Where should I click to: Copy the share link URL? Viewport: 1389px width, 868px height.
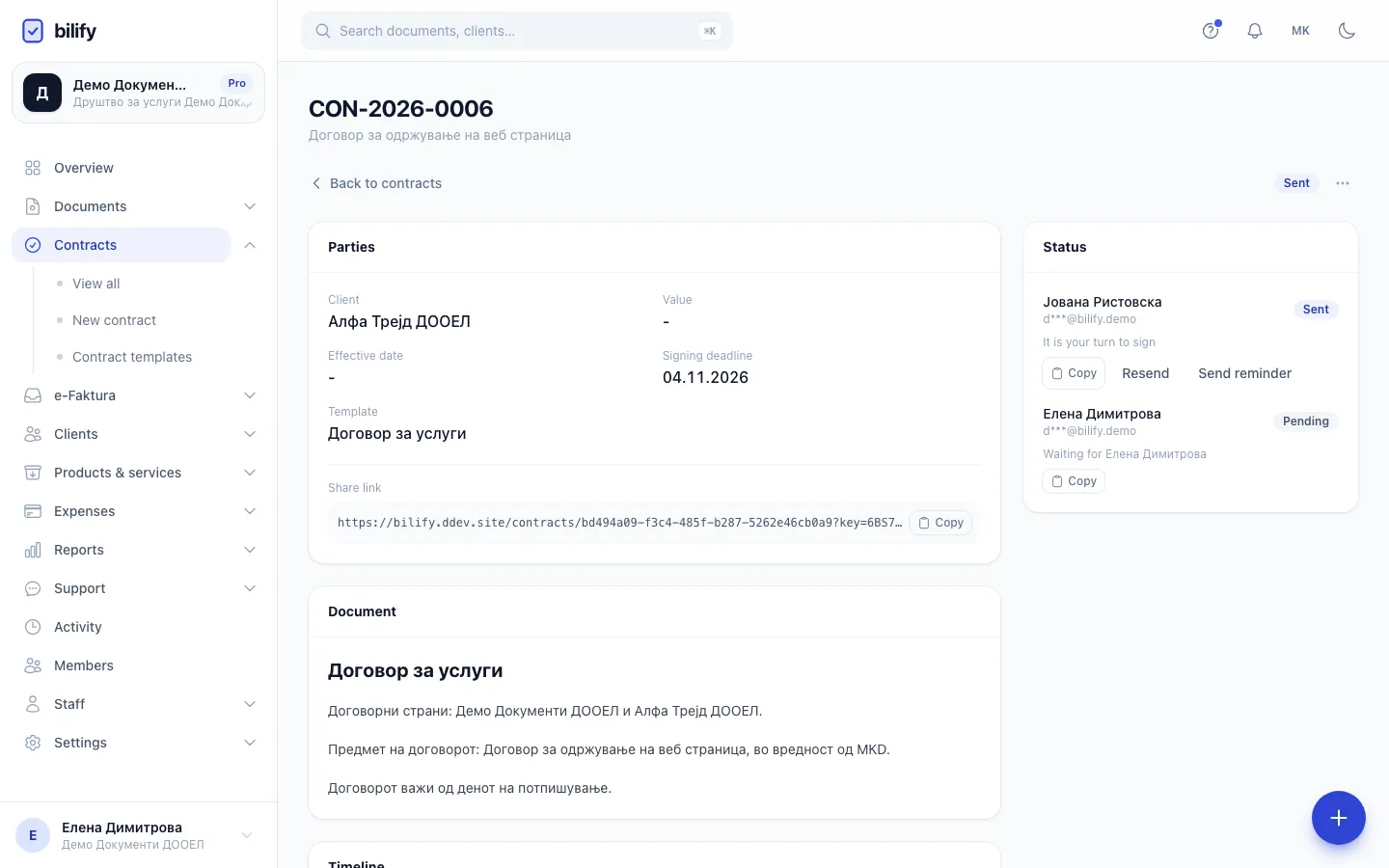(940, 523)
